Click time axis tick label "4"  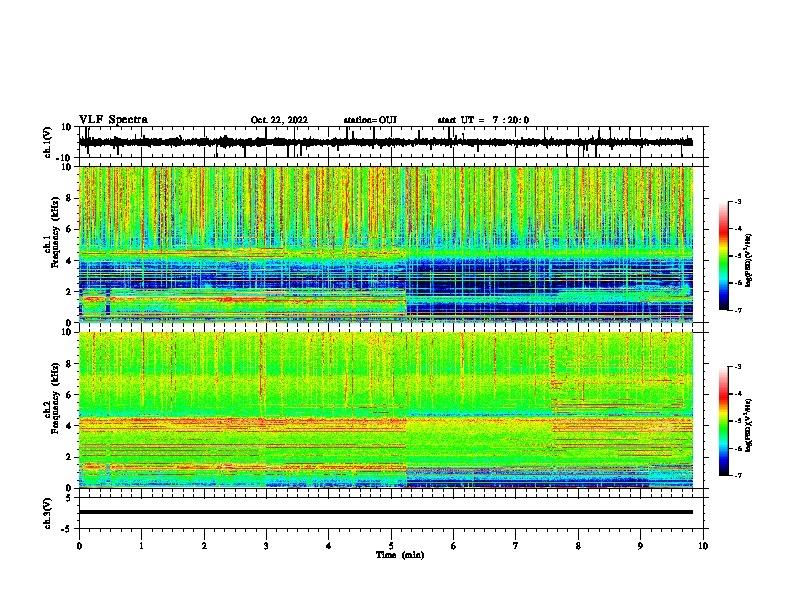(329, 546)
